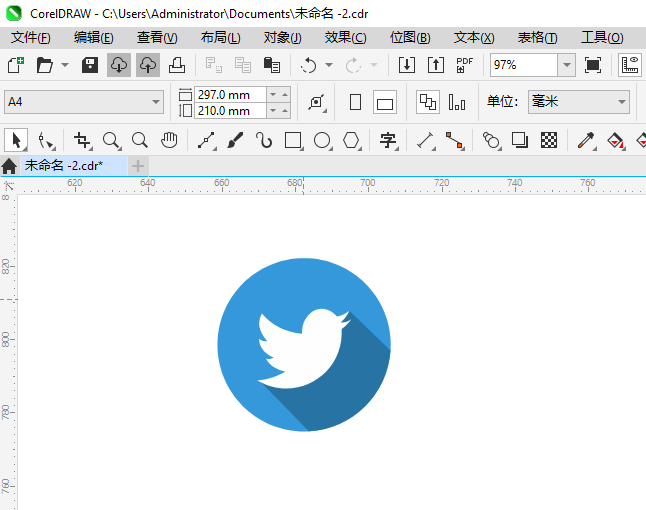Increase page width with the up stepper

tap(285, 95)
